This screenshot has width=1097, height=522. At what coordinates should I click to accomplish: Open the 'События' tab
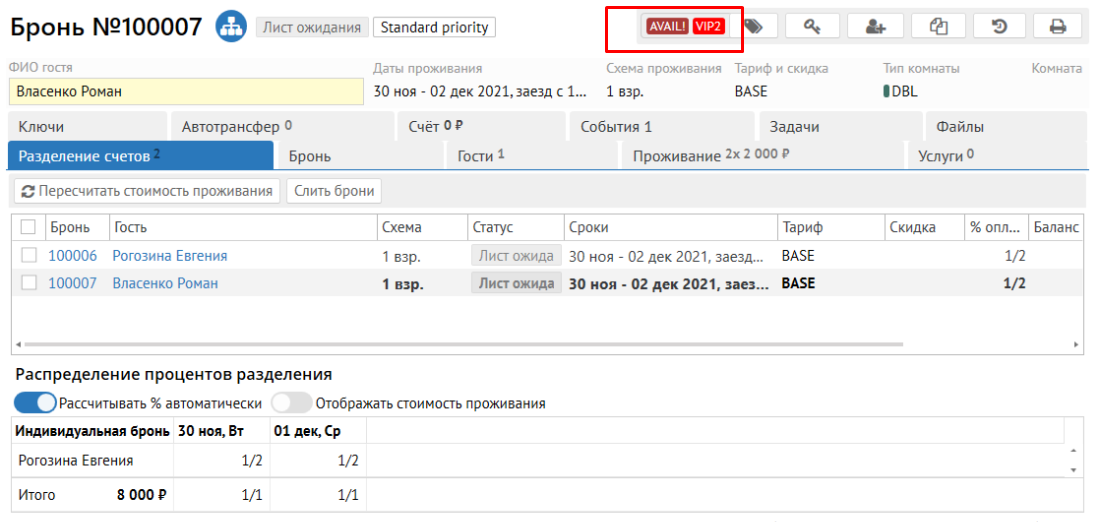pyautogui.click(x=615, y=127)
